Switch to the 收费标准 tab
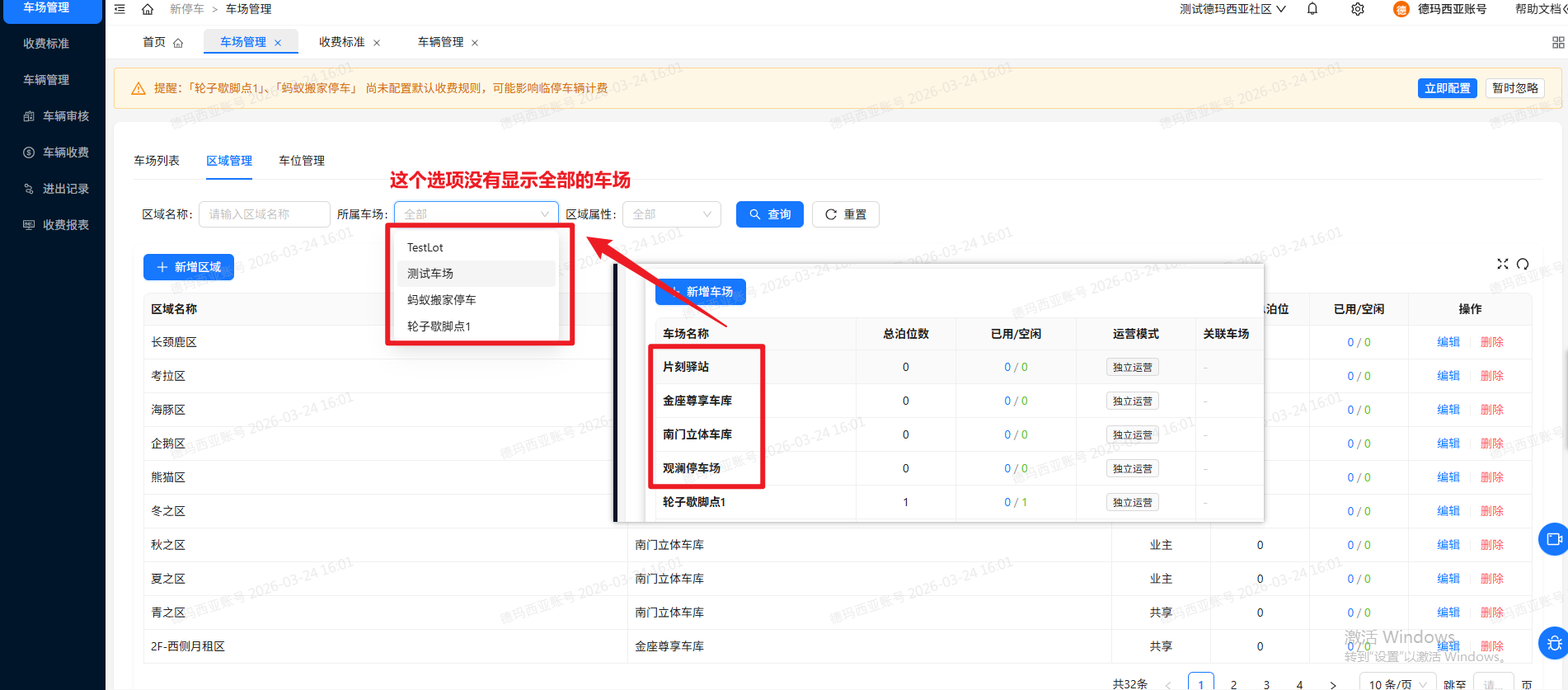The width and height of the screenshot is (1568, 690). [x=341, y=42]
